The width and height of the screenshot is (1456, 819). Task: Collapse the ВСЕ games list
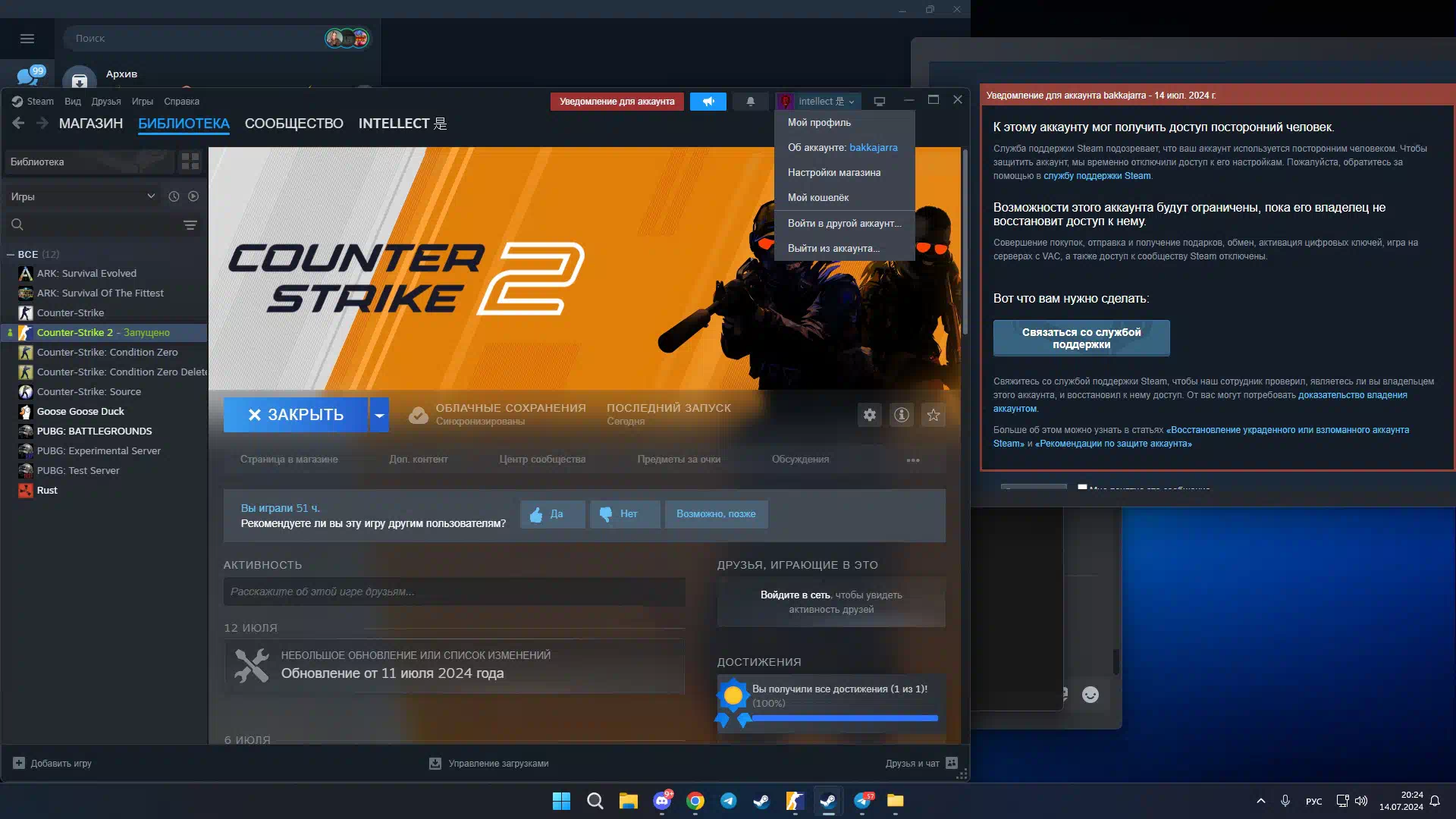pos(11,255)
